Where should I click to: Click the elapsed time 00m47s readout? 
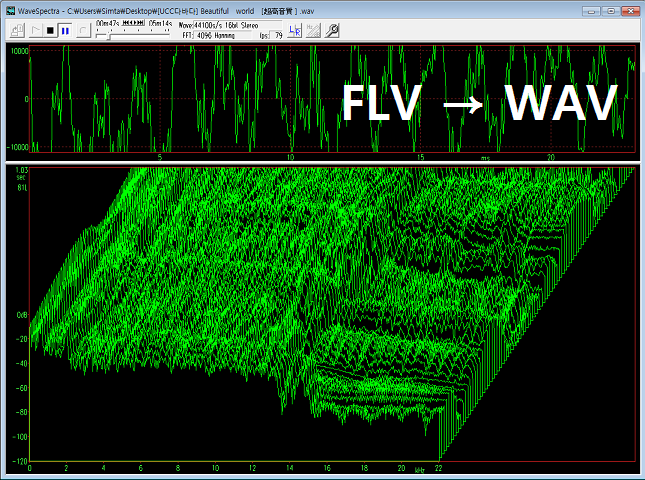[107, 24]
